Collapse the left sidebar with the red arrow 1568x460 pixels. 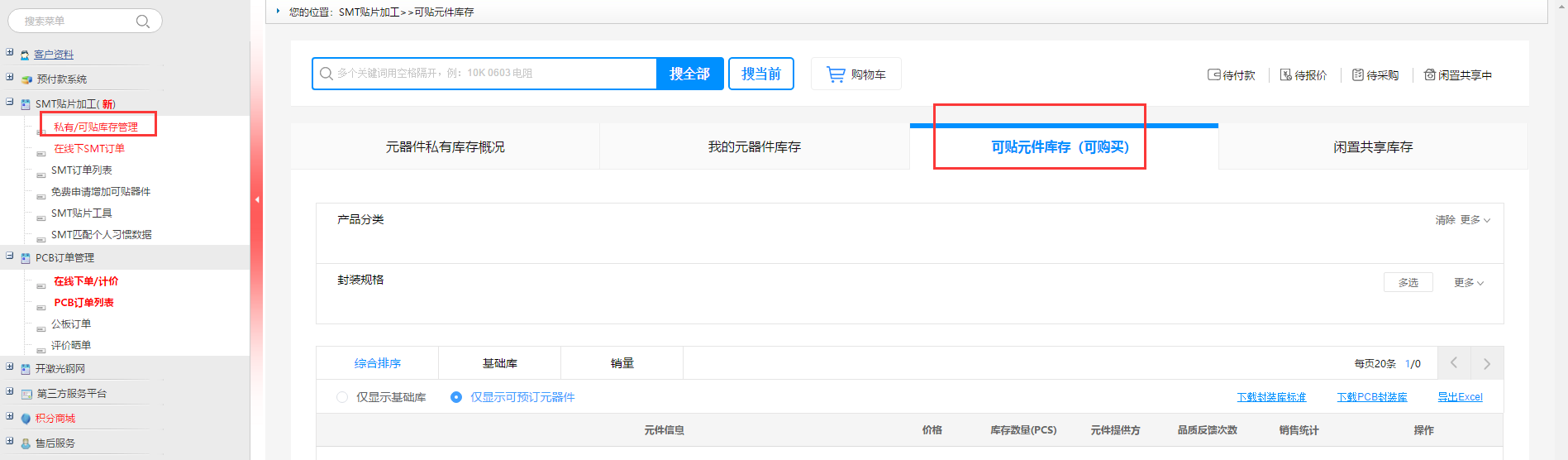(x=257, y=199)
